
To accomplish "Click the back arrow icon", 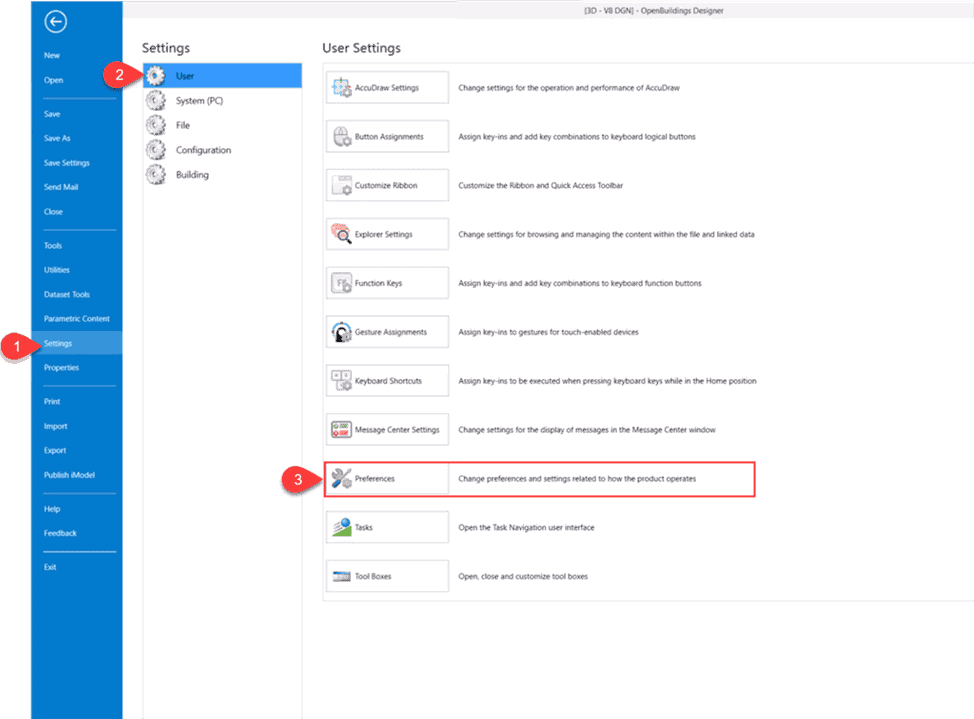I will 56,21.
